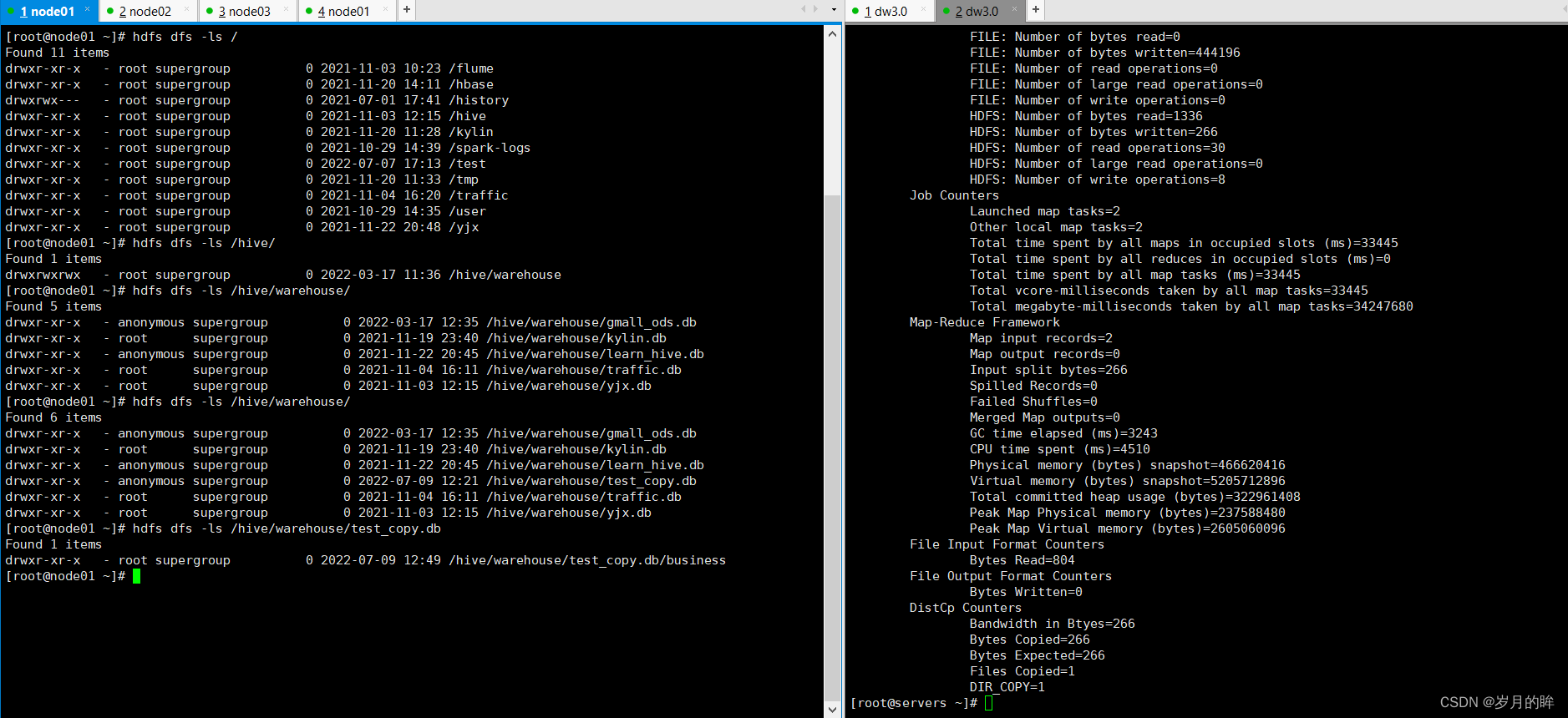Add a new tab in left pane

coord(406,10)
